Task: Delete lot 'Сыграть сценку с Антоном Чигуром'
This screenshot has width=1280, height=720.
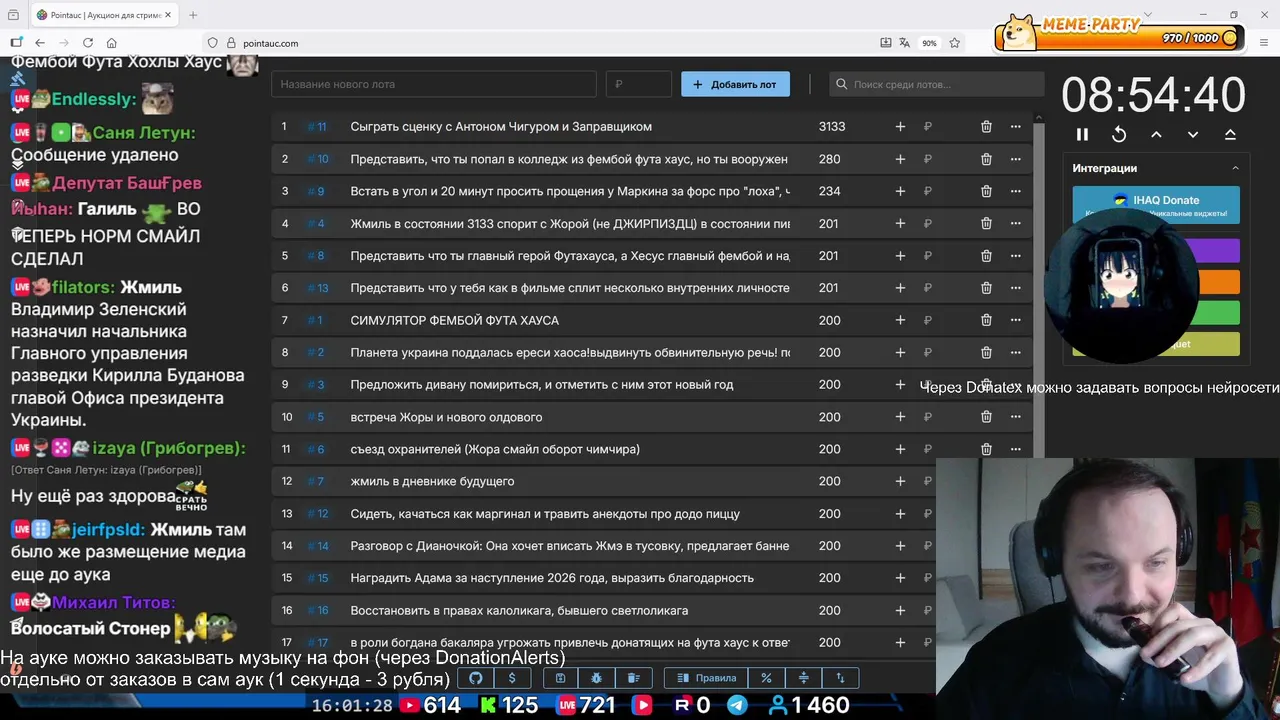Action: click(x=986, y=126)
